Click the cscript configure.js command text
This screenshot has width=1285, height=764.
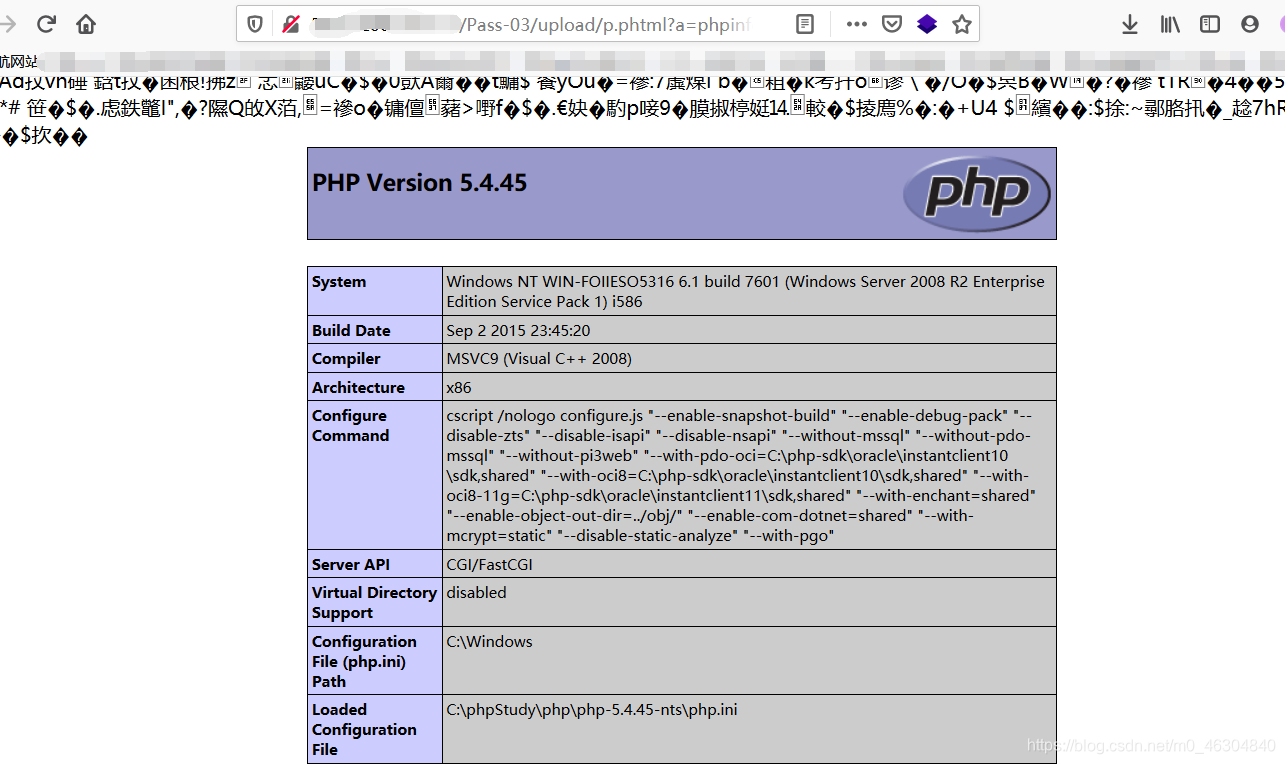(741, 476)
